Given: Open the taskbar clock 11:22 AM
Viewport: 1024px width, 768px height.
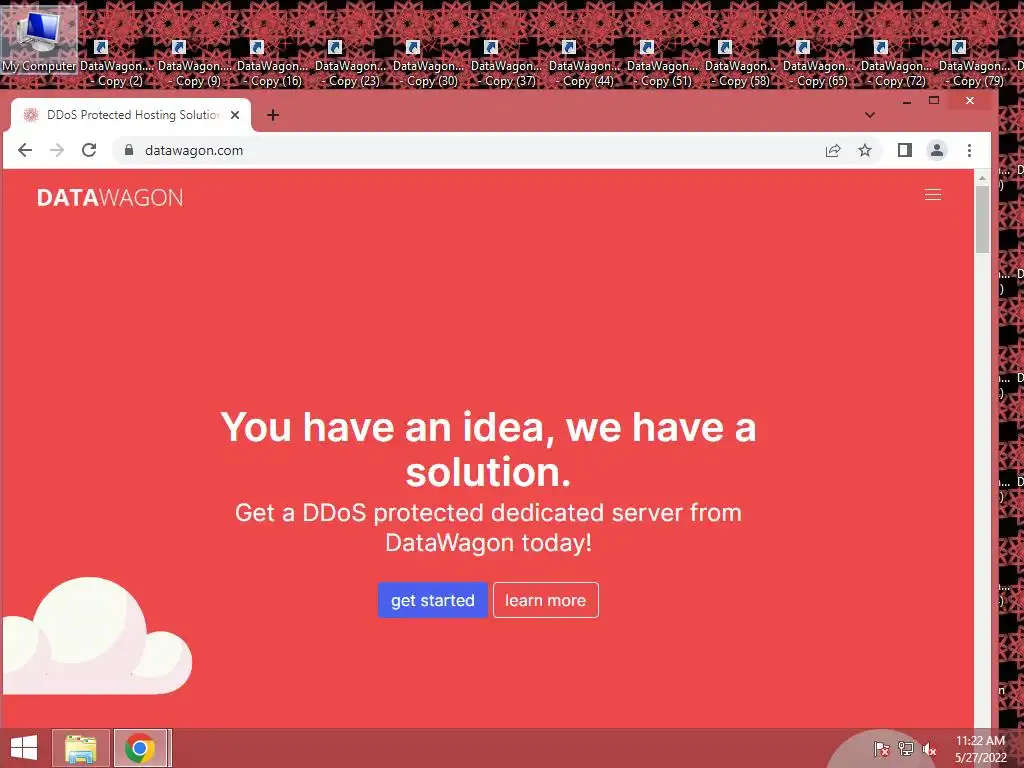Looking at the screenshot, I should tap(980, 748).
